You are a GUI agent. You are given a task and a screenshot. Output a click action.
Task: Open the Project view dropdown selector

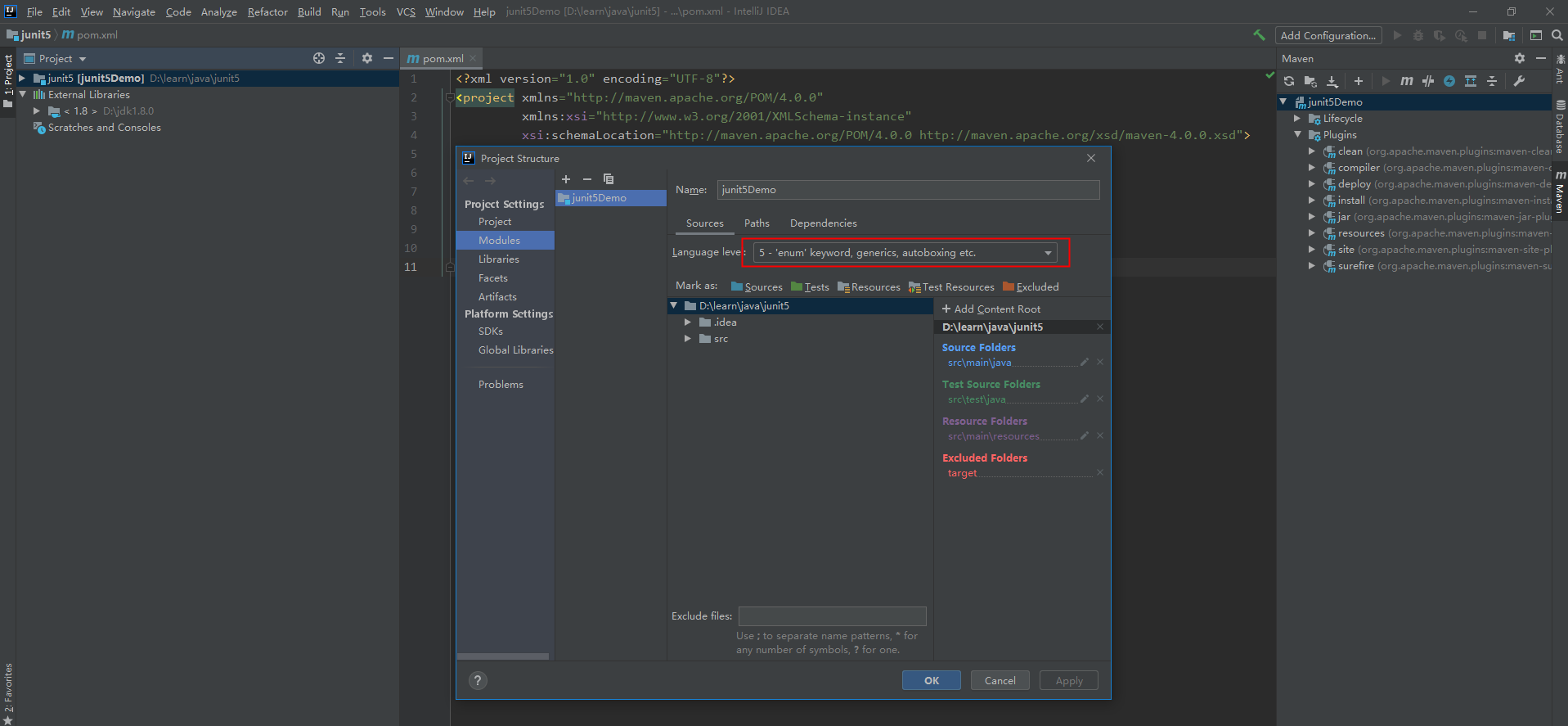coord(56,58)
